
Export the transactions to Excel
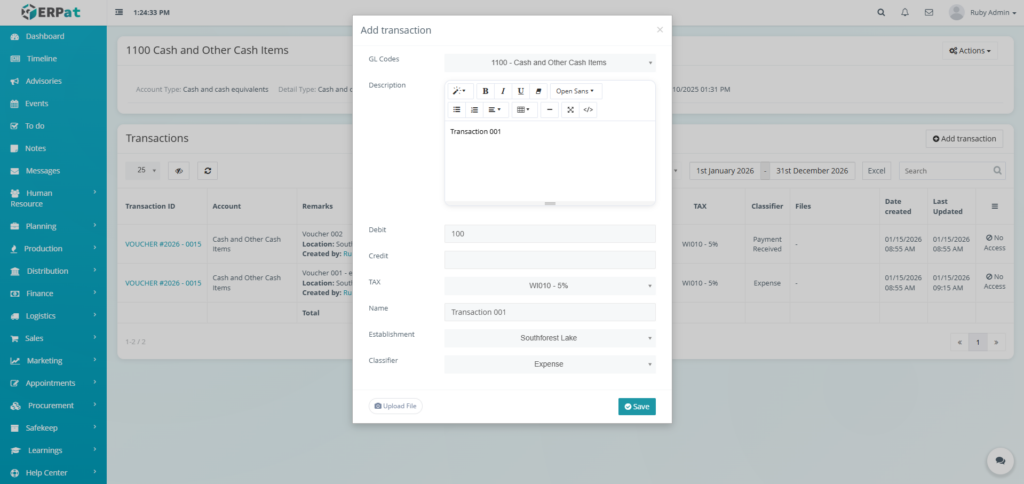[x=876, y=170]
